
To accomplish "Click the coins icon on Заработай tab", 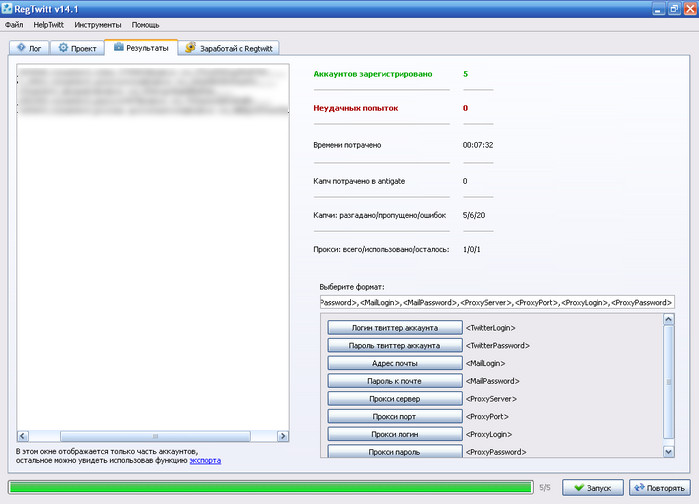I will coord(190,47).
